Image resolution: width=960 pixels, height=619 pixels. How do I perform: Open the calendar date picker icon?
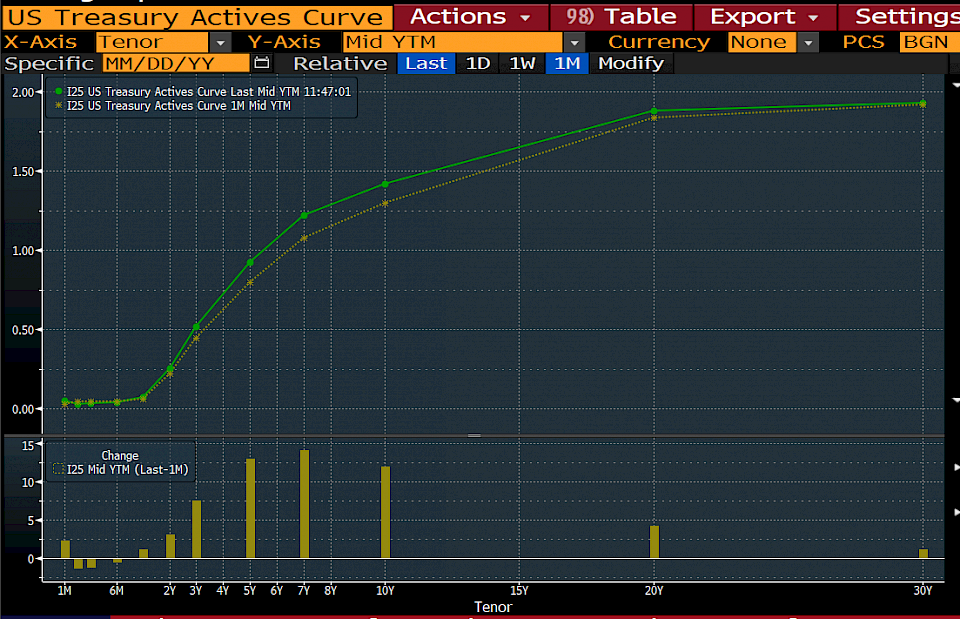pos(262,63)
